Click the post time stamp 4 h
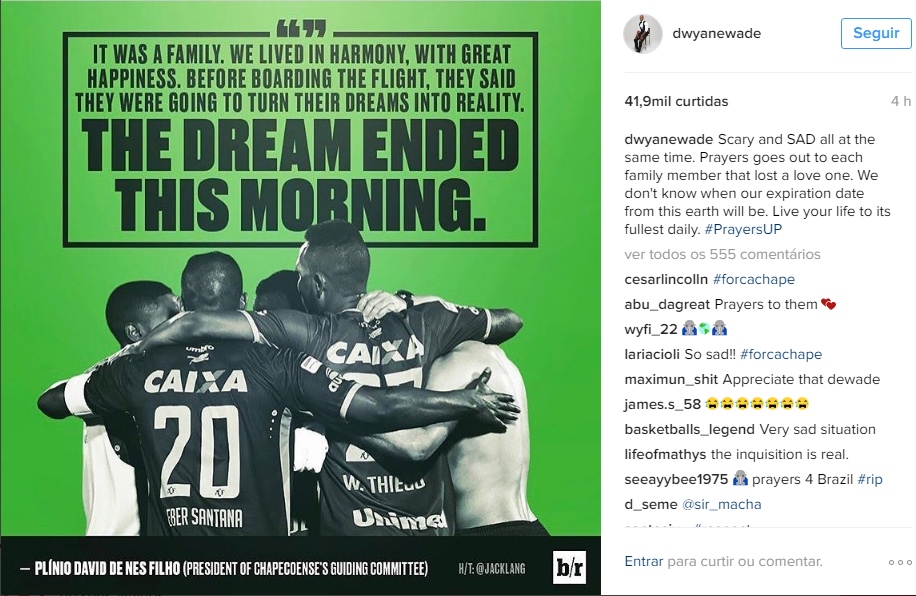 (900, 101)
